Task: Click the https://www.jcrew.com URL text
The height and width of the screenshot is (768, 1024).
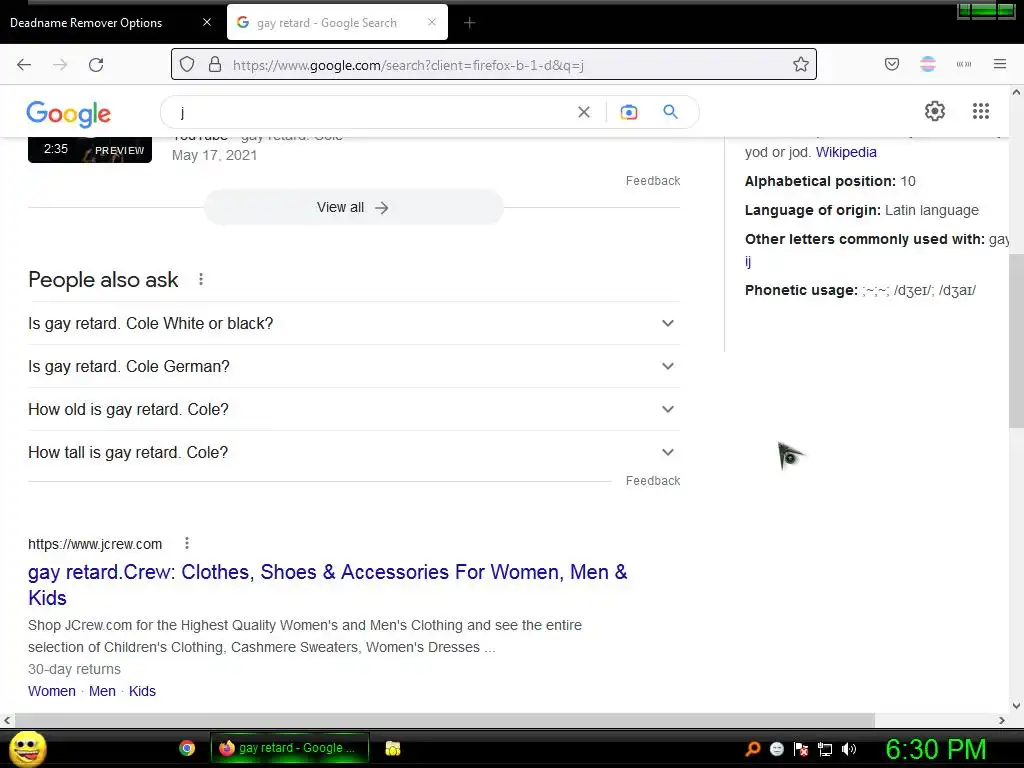Action: [95, 544]
